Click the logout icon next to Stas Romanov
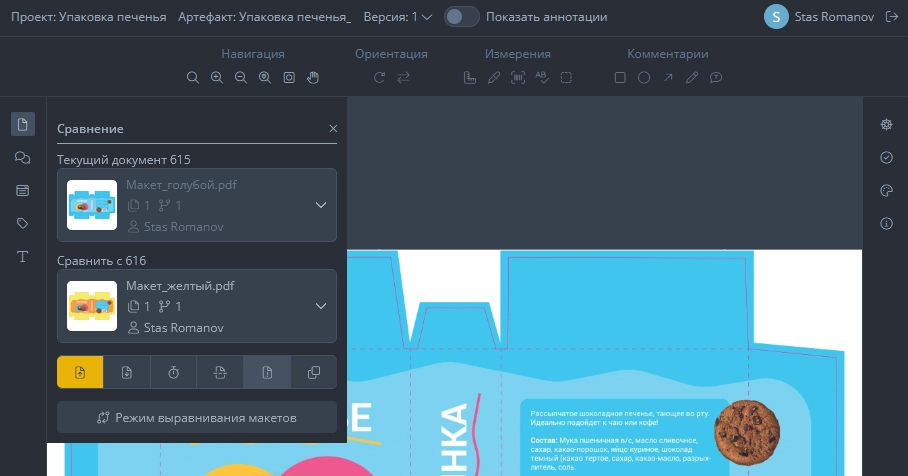Screen dimensions: 908x476 click(892, 17)
